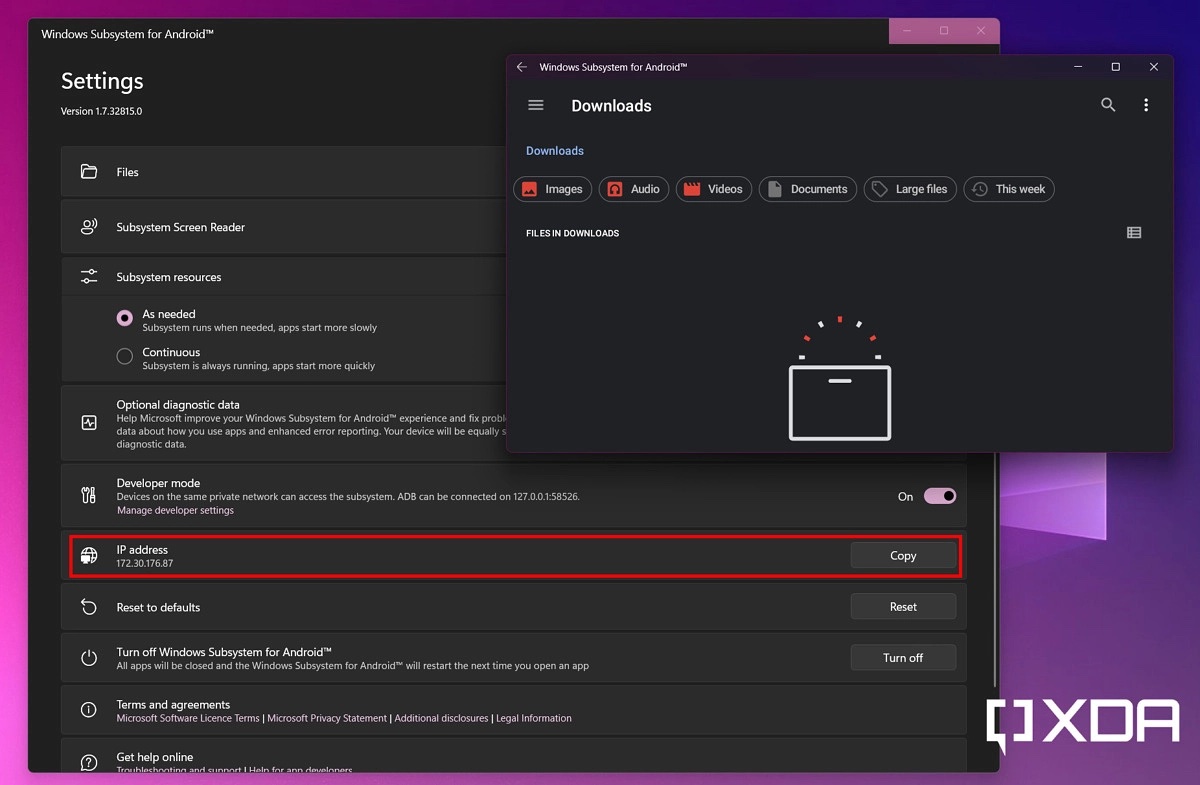The image size is (1200, 785).
Task: Switch to list view icon
Action: pyautogui.click(x=1134, y=233)
